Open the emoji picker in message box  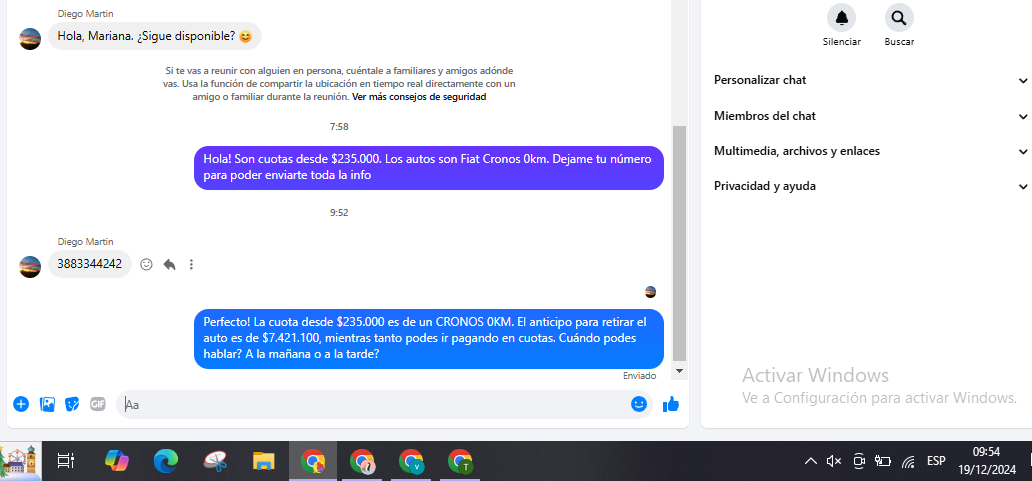(639, 404)
